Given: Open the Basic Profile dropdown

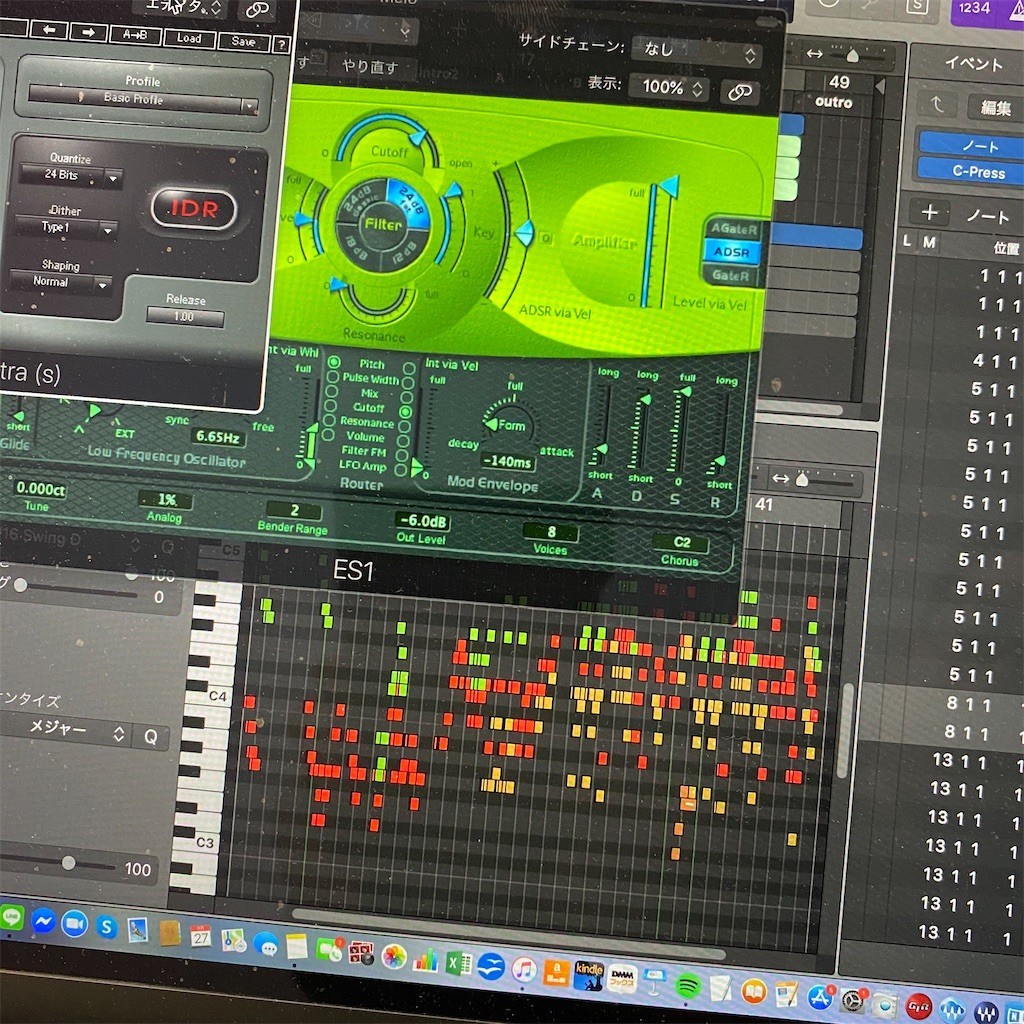Looking at the screenshot, I should (144, 99).
